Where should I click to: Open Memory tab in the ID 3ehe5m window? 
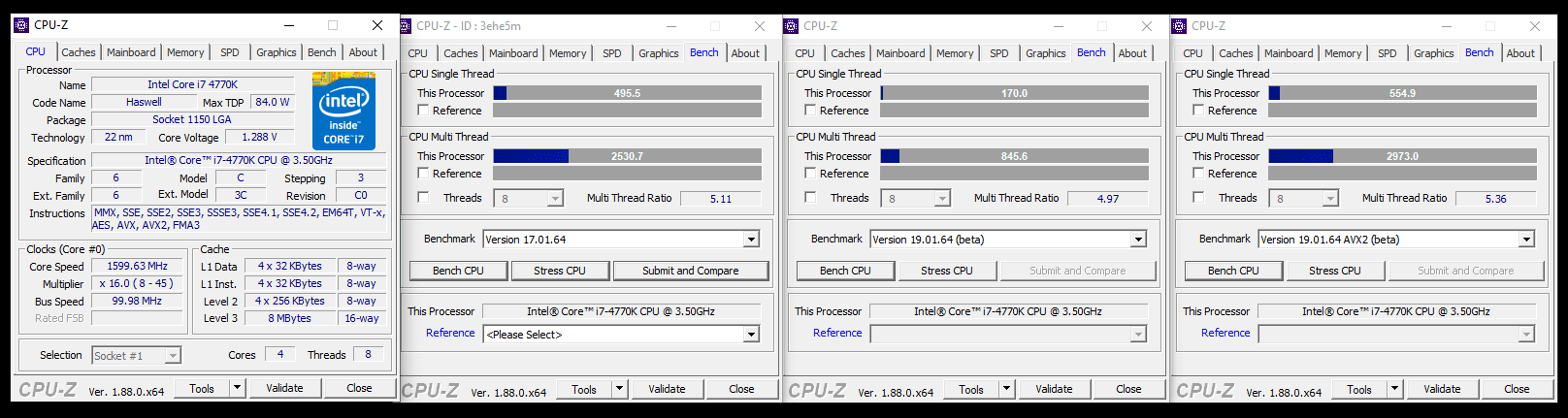pos(568,53)
